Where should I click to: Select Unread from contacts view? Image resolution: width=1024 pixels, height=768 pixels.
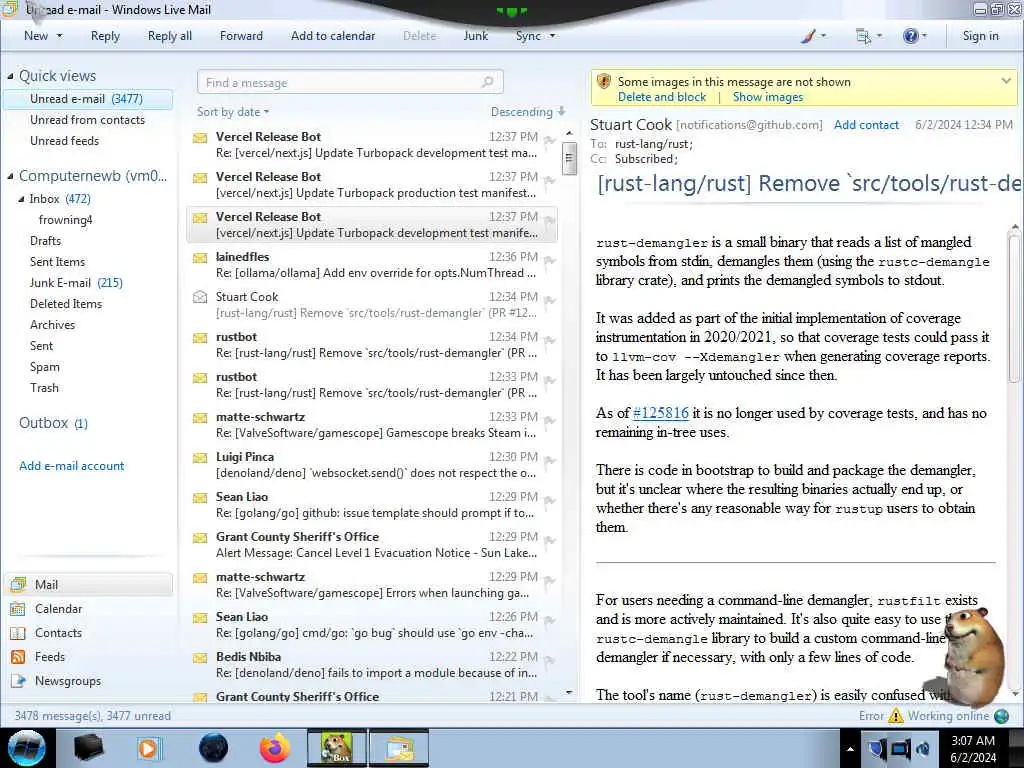(x=87, y=120)
